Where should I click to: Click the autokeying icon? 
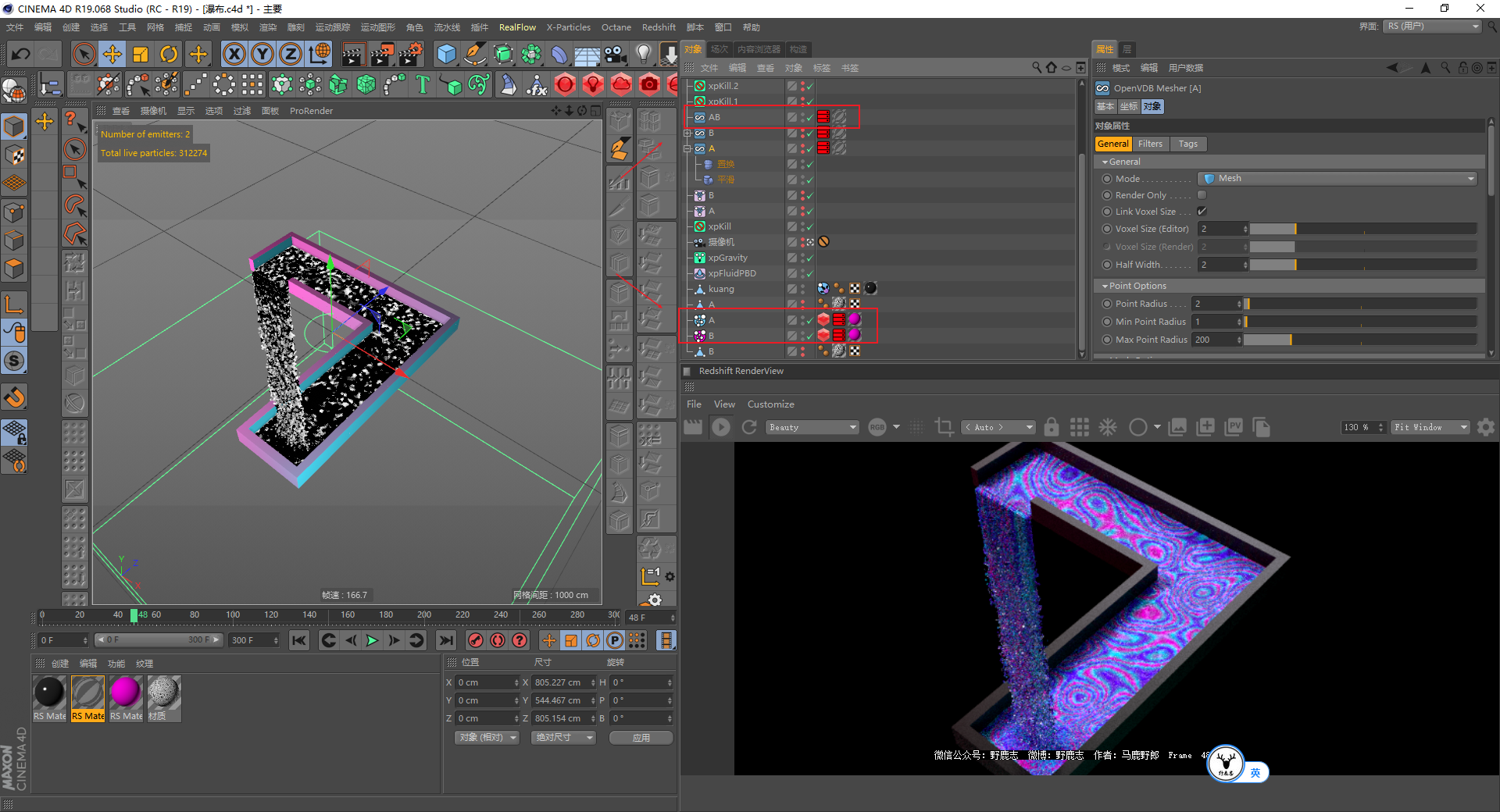pyautogui.click(x=498, y=640)
